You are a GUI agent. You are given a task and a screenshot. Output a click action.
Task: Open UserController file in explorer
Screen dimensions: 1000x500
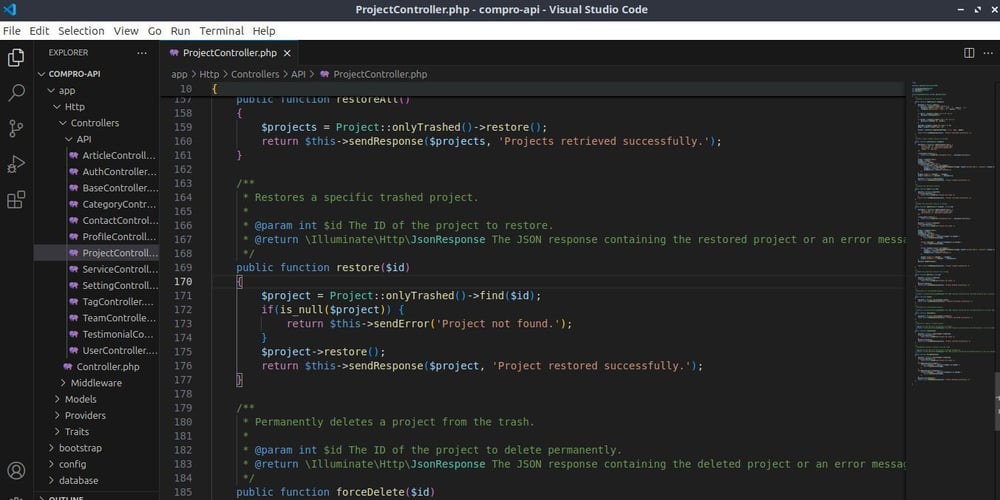96,351
